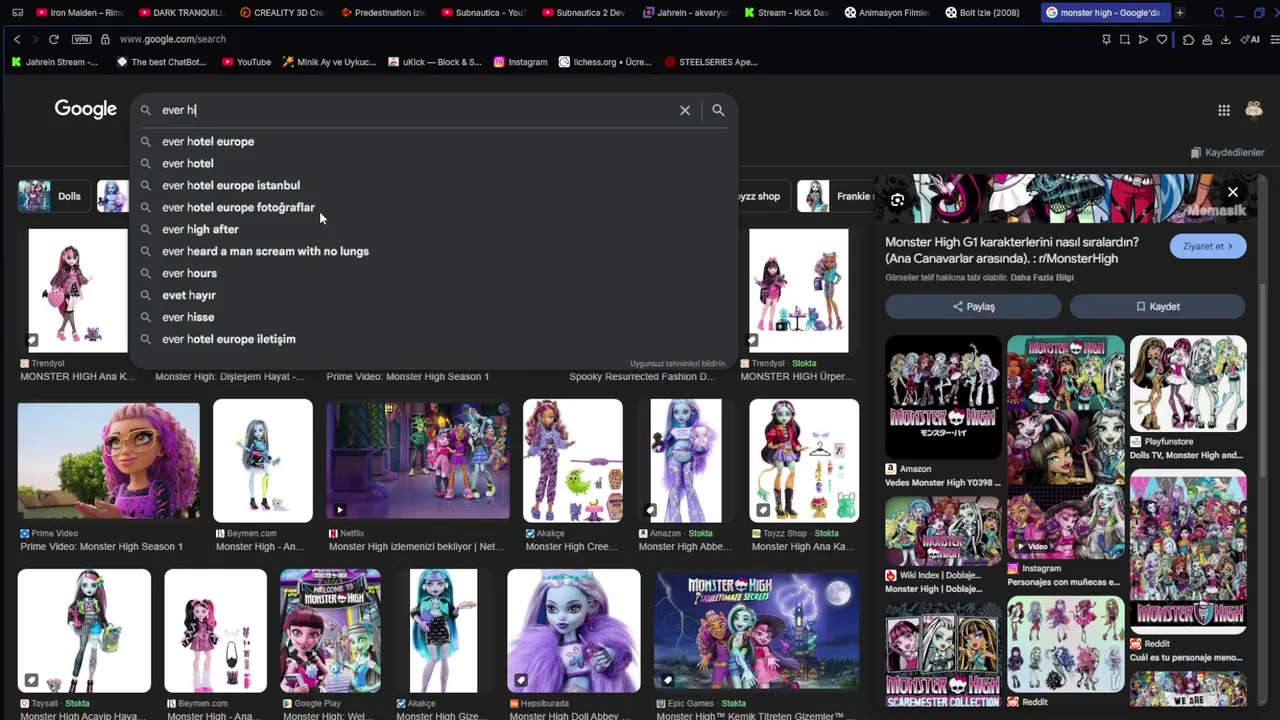Open the Instagram bookmark
This screenshot has width=1280, height=720.
(520, 62)
